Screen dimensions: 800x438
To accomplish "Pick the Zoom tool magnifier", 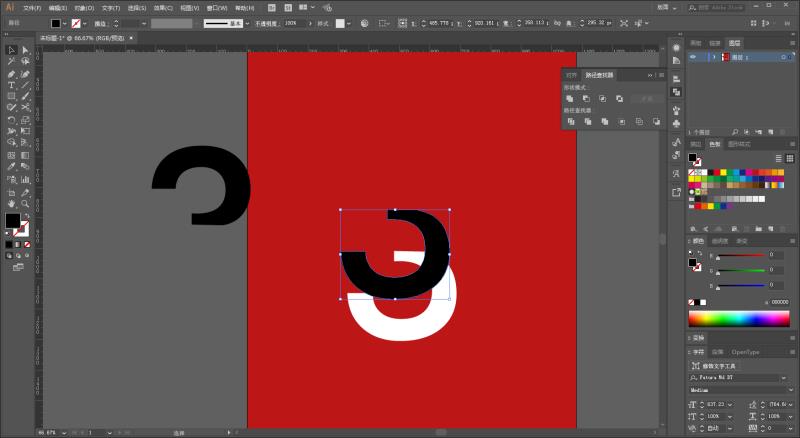I will [25, 204].
